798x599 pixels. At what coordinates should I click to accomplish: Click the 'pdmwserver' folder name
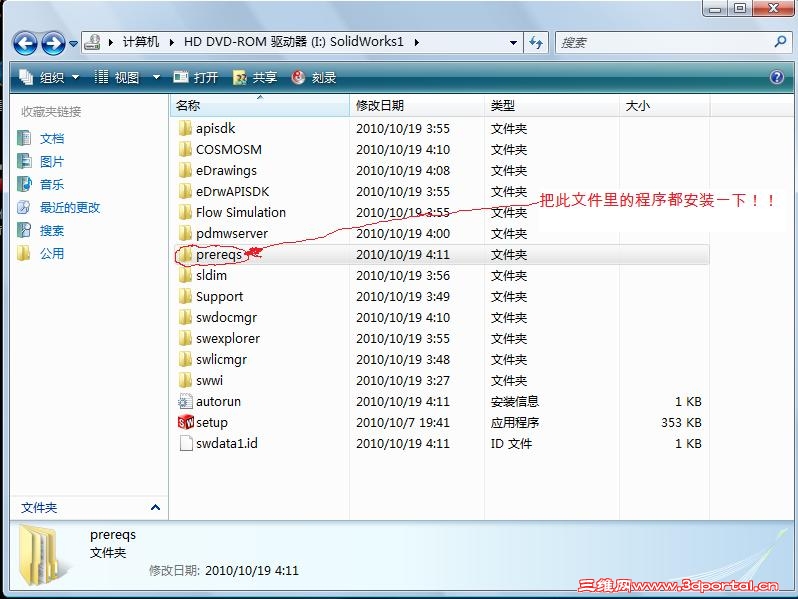pos(232,234)
